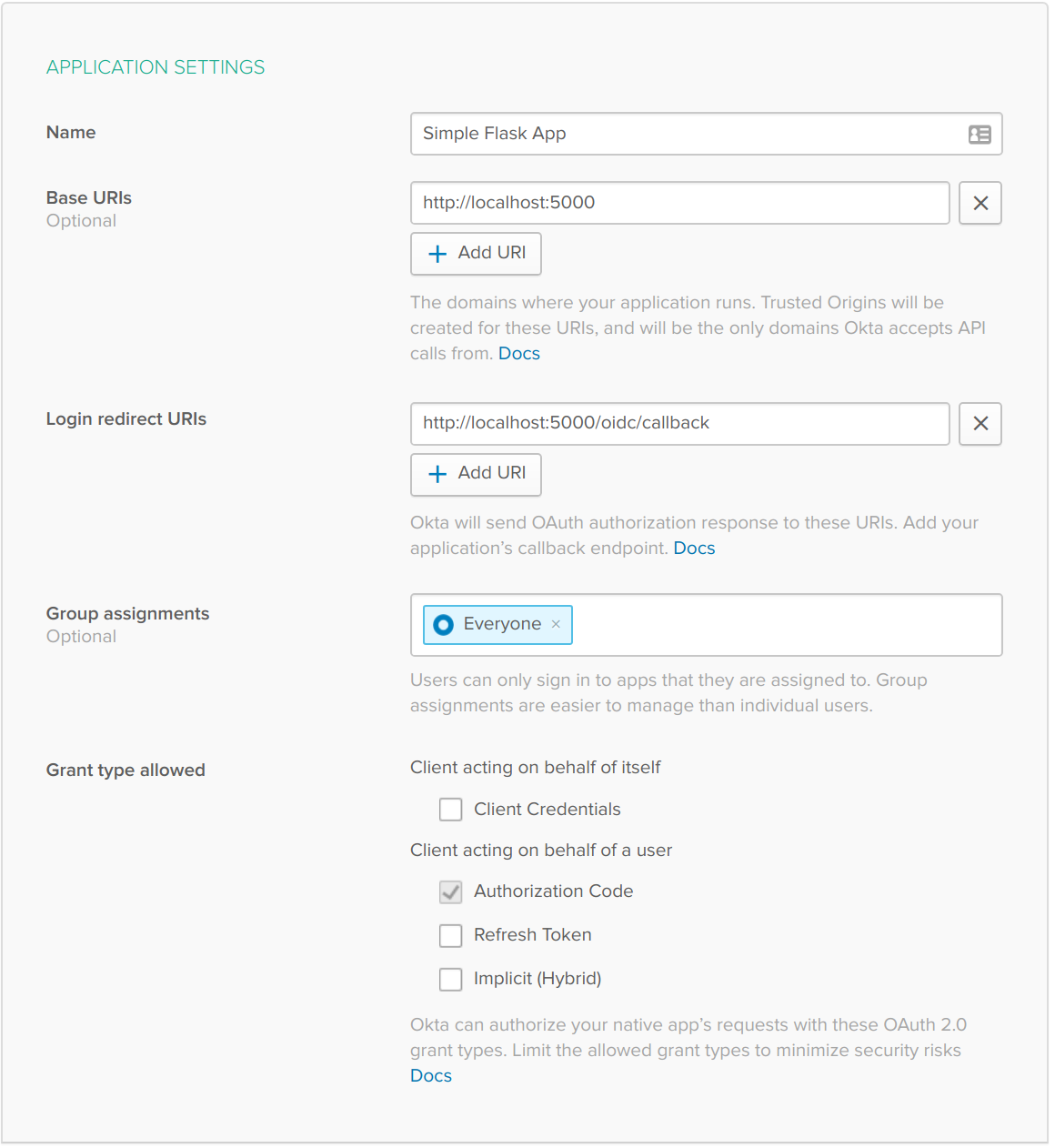Screen dimensions: 1055x1148
Task: Click the contact card icon in Name field
Action: coord(980,135)
